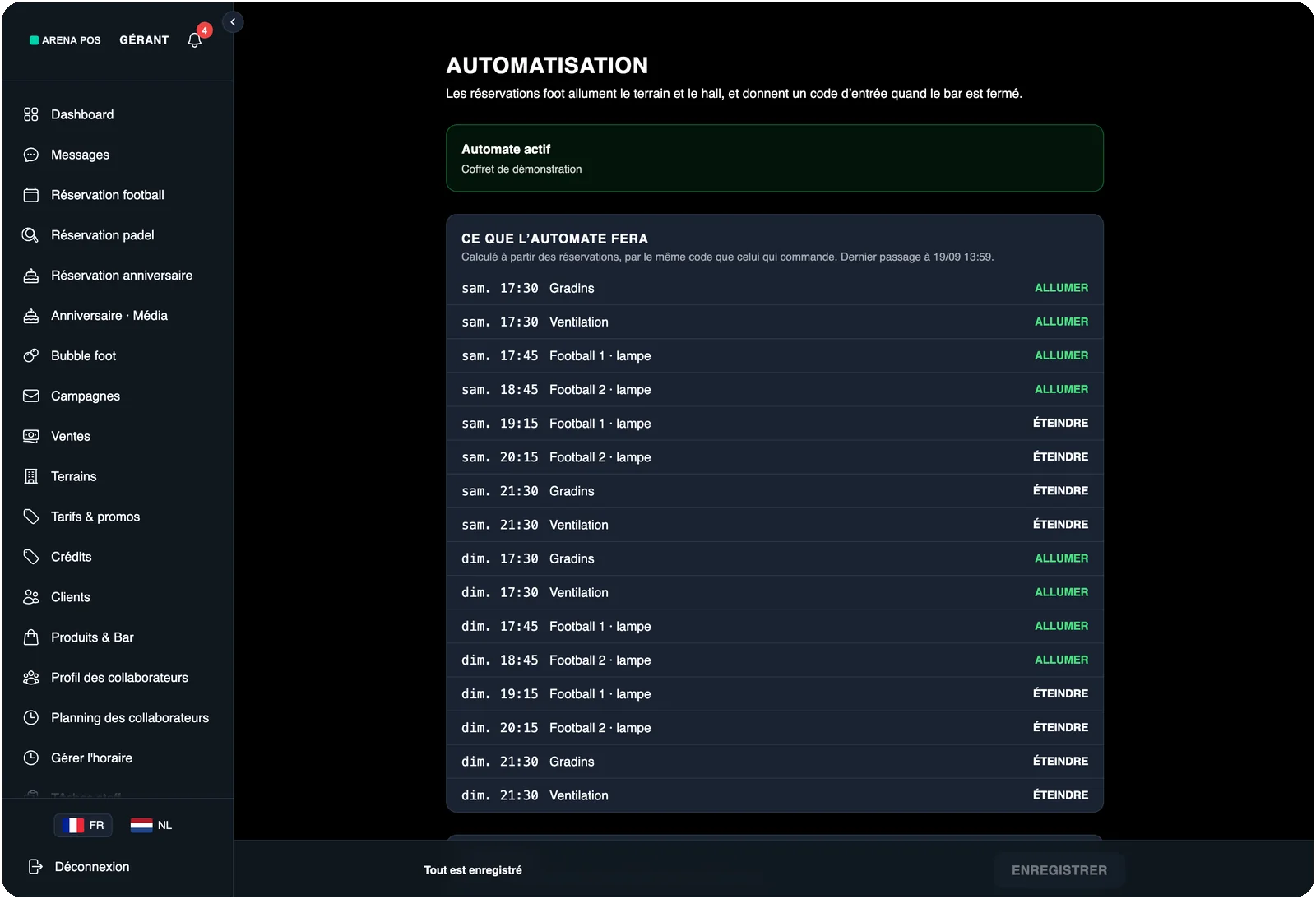Viewport: 1316px width, 899px height.
Task: Select row sam. 17:30 Ventilation
Action: 775,322
